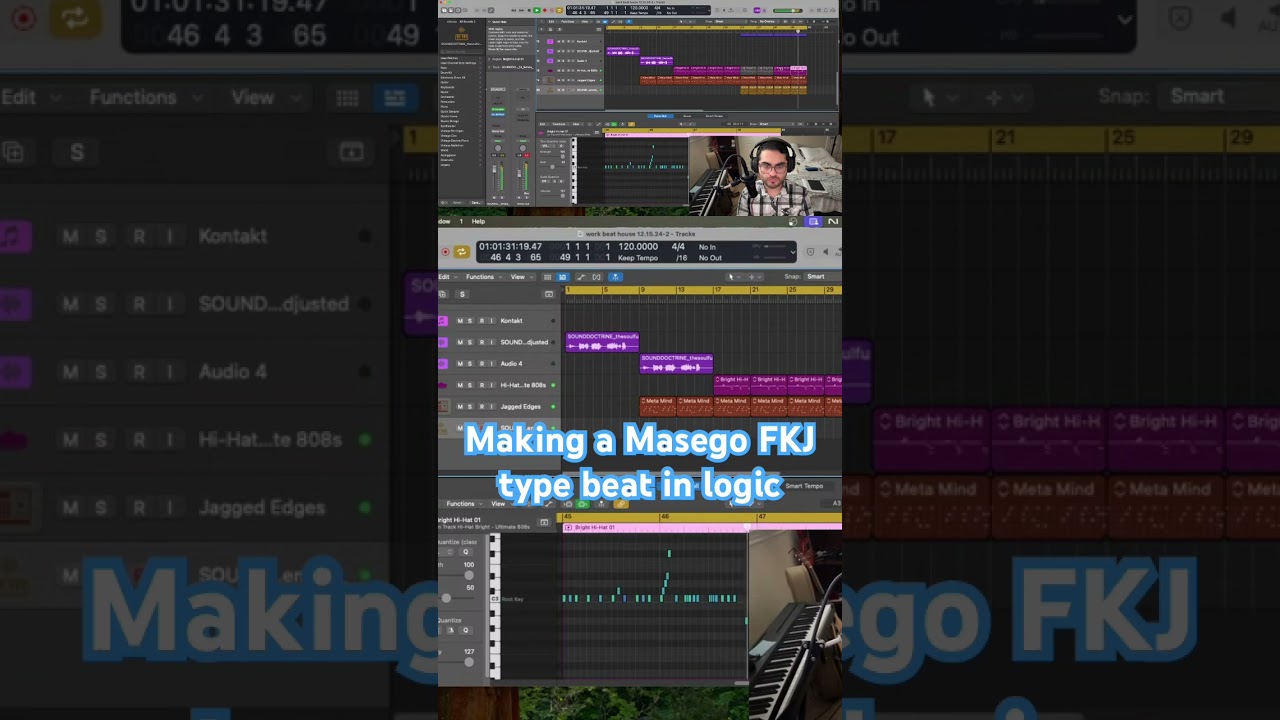Click the SOUND...djusted track audio icon

click(443, 342)
